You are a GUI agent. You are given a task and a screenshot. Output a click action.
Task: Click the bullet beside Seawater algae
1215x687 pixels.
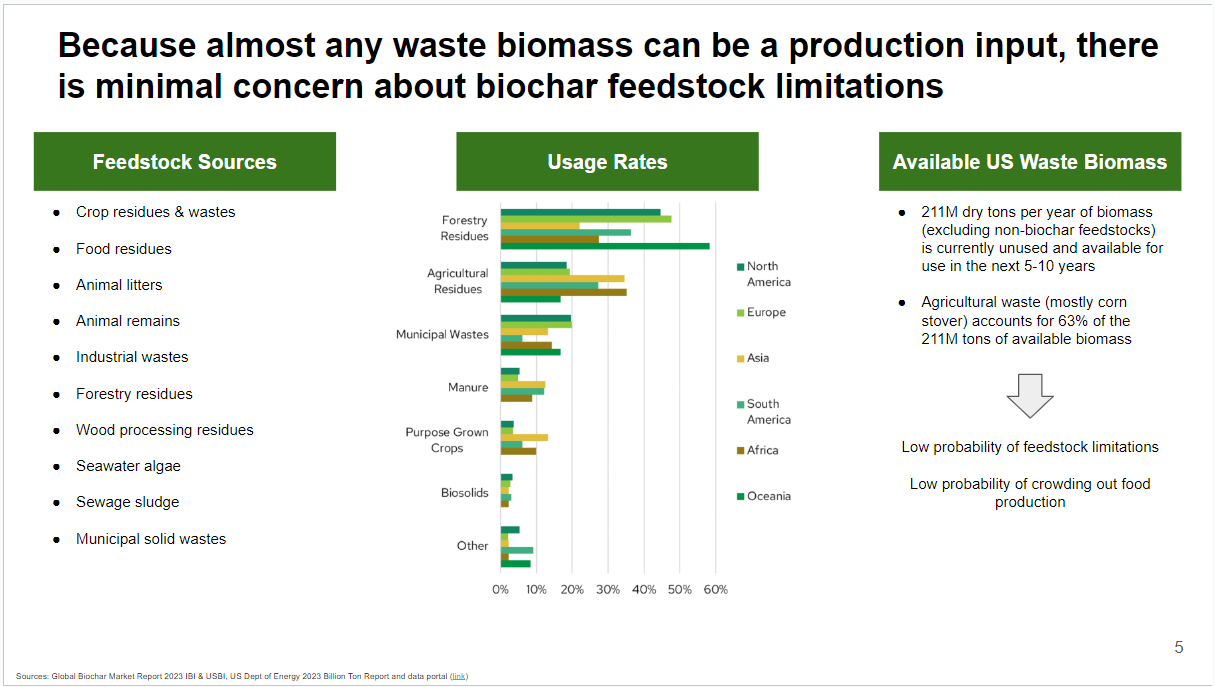click(x=57, y=466)
